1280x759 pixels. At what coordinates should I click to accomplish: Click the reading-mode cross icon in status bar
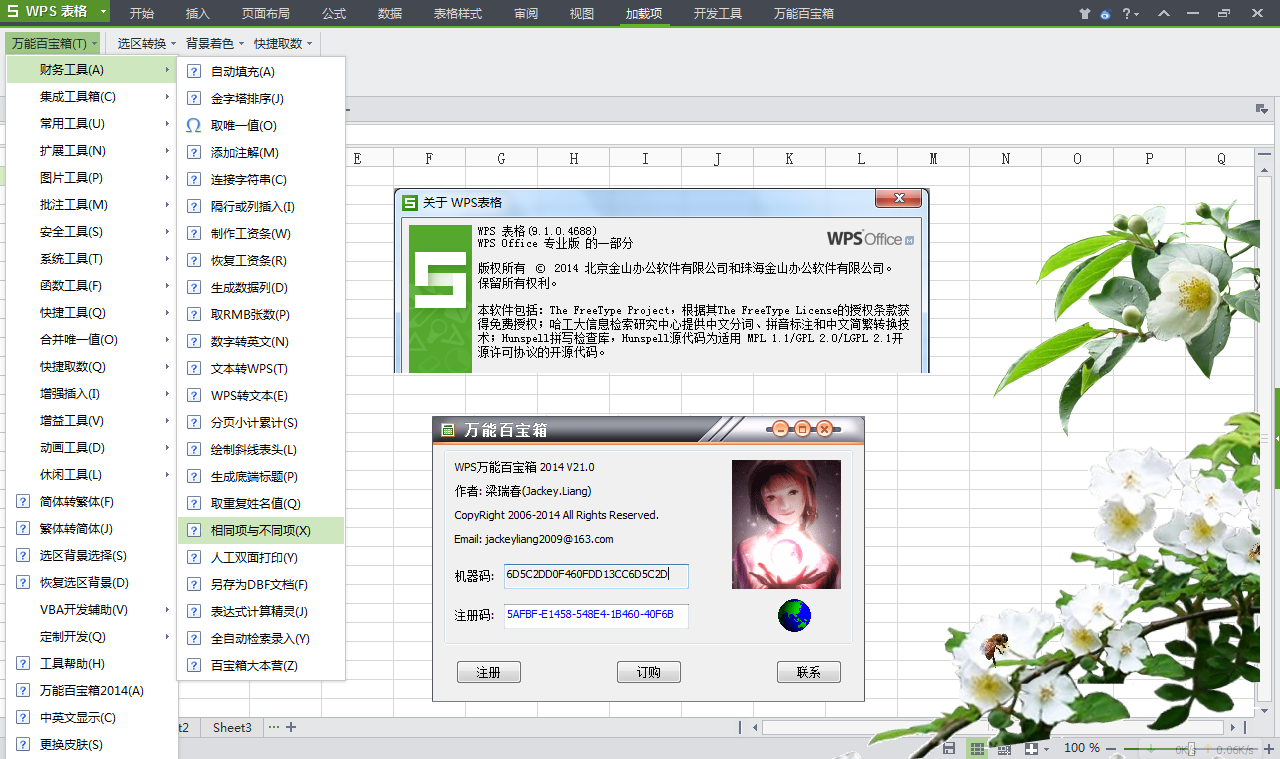(x=1031, y=748)
